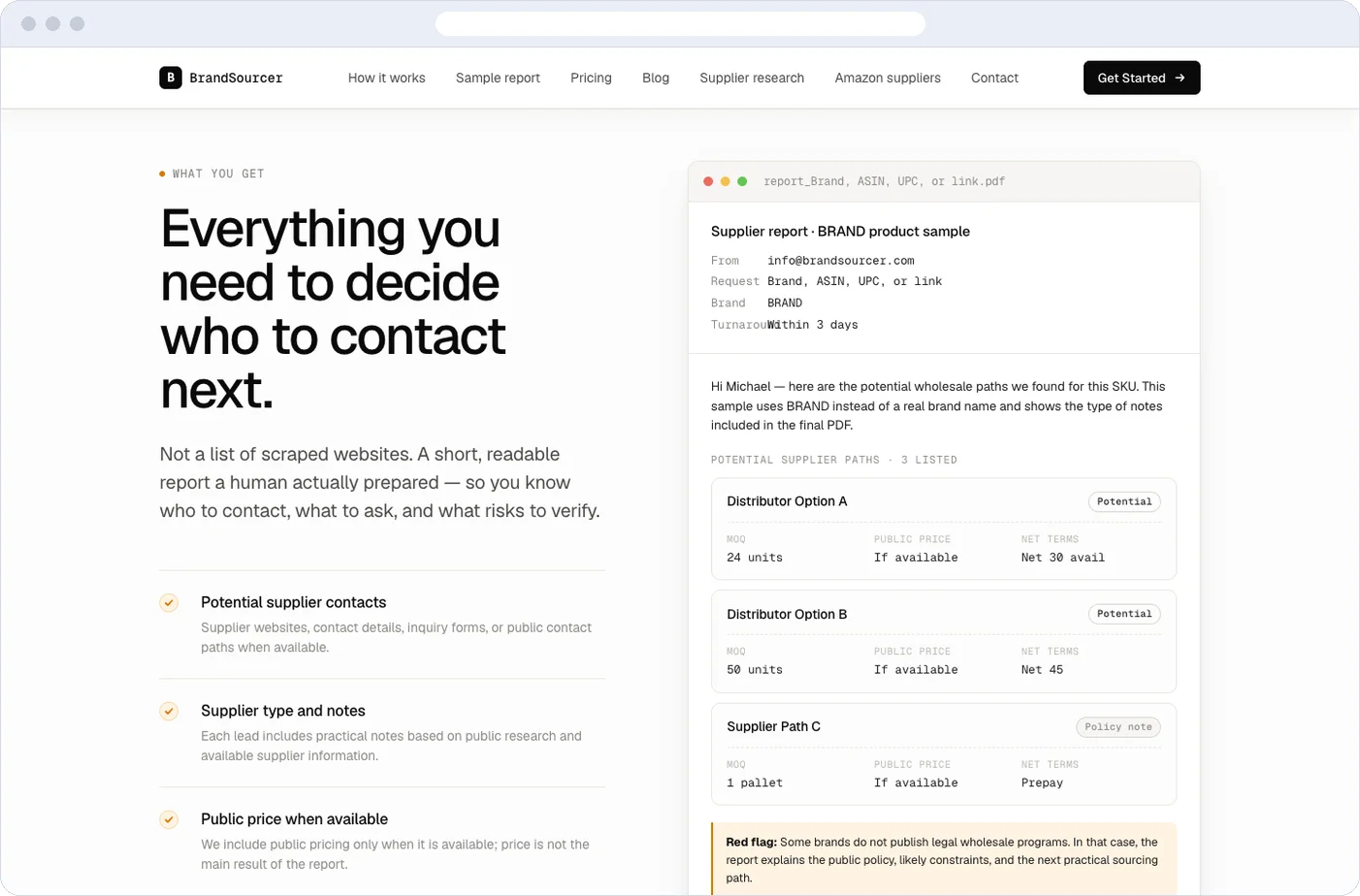Viewport: 1360px width, 896px height.
Task: Click the '50 units' MOQ value
Action: [x=755, y=670]
